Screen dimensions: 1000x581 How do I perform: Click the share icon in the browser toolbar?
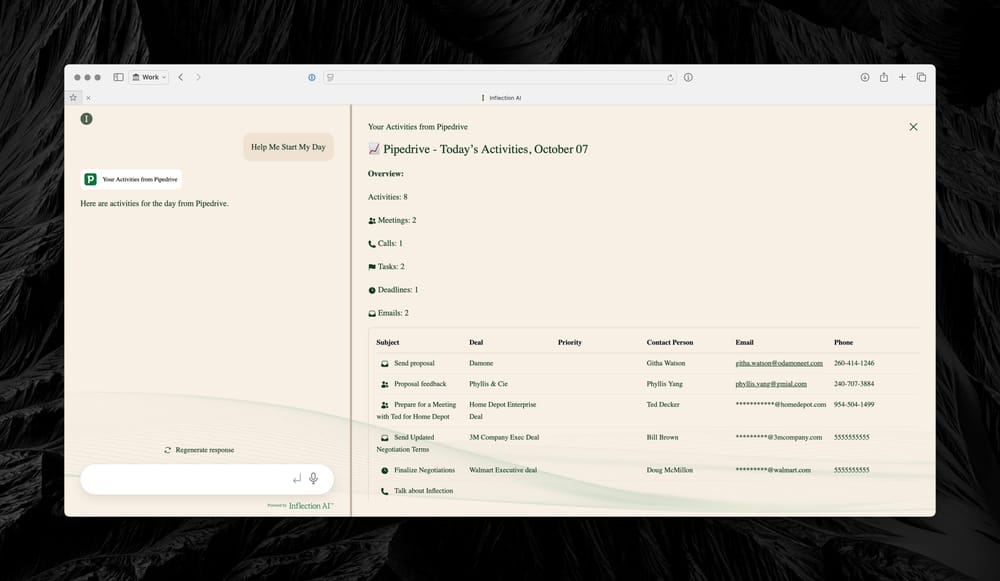point(884,77)
